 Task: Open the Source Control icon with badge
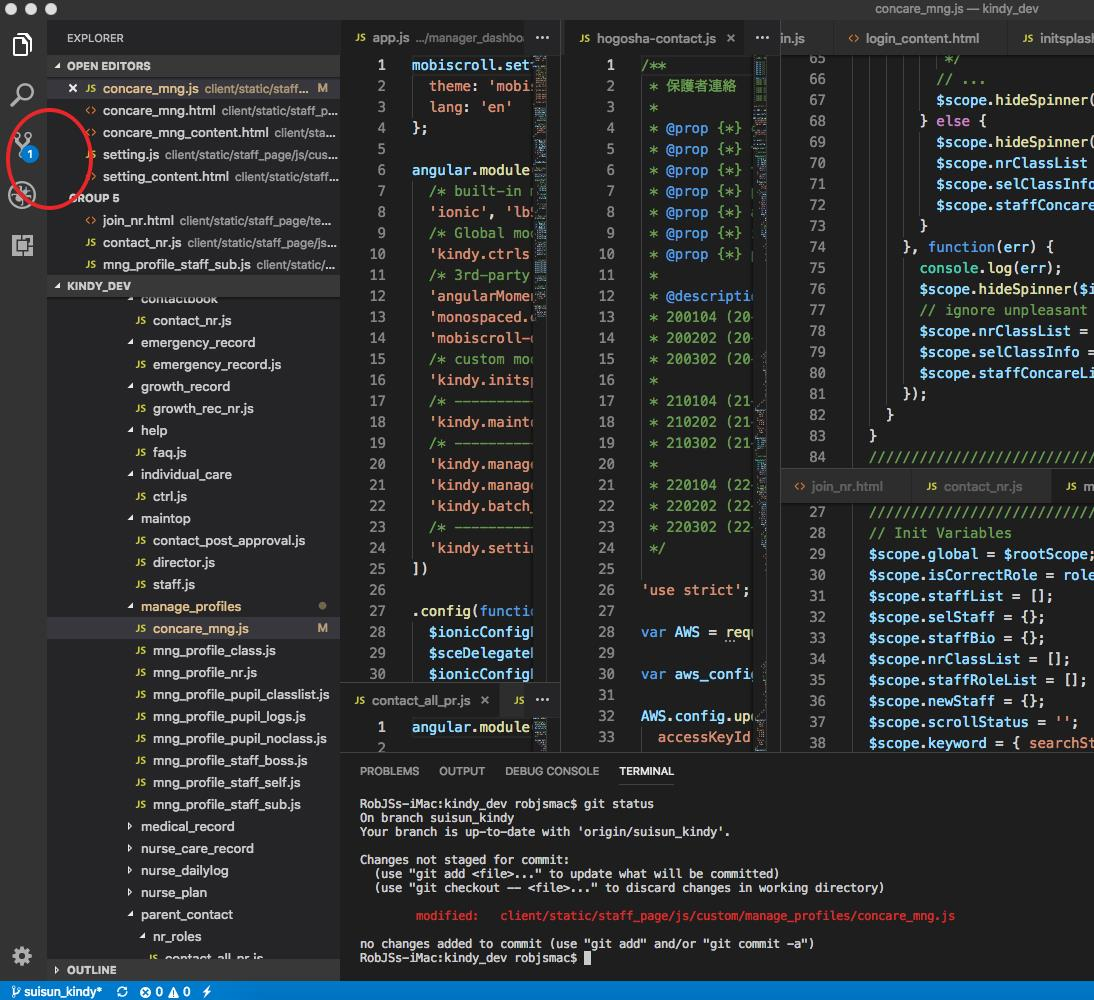(x=22, y=145)
